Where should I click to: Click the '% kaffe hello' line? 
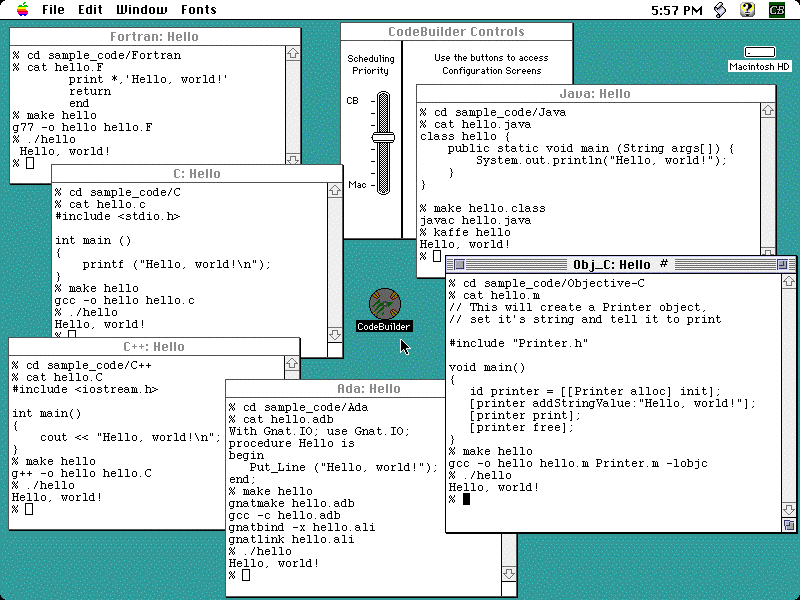point(465,233)
